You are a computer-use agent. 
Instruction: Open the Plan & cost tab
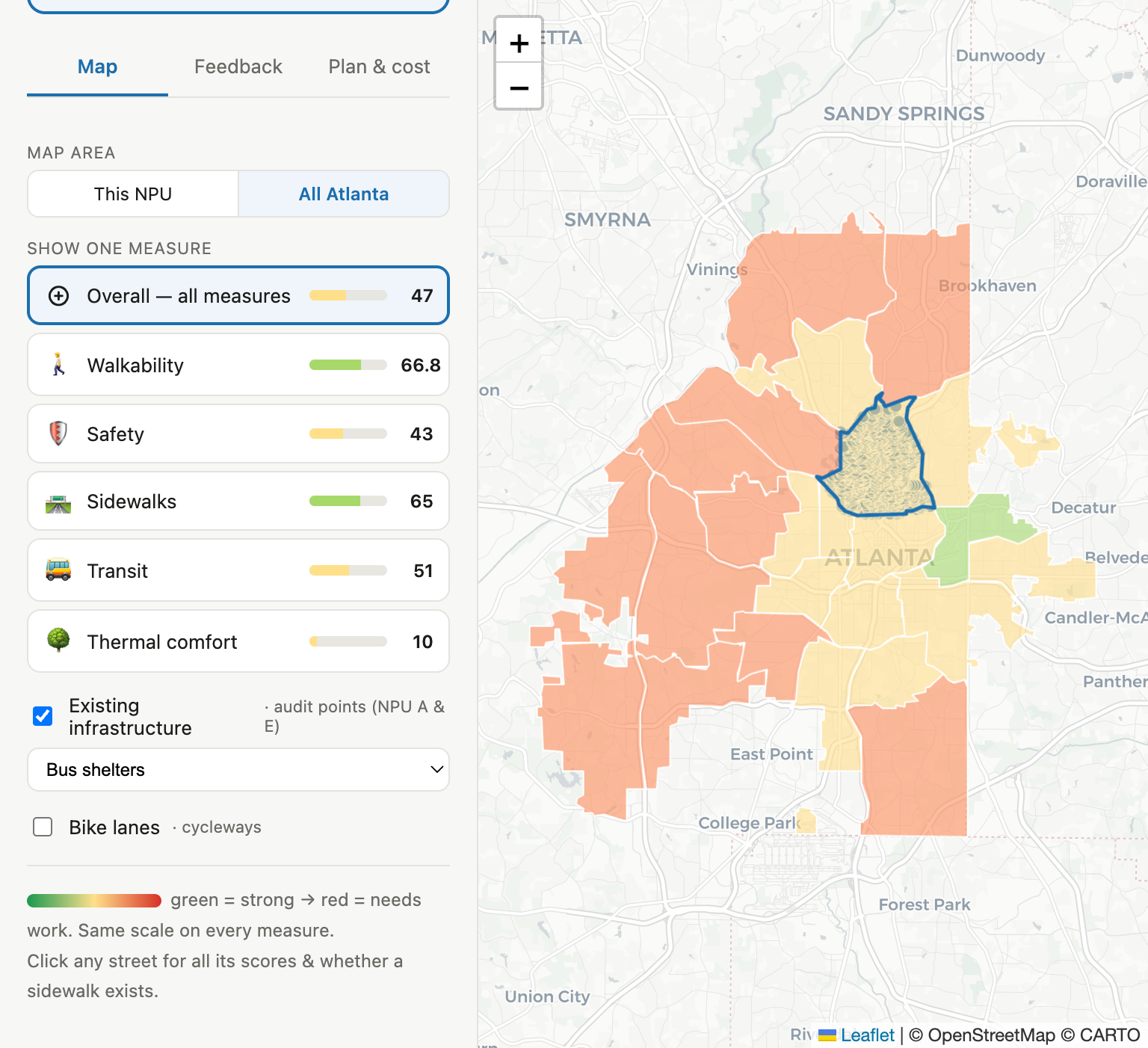[379, 67]
